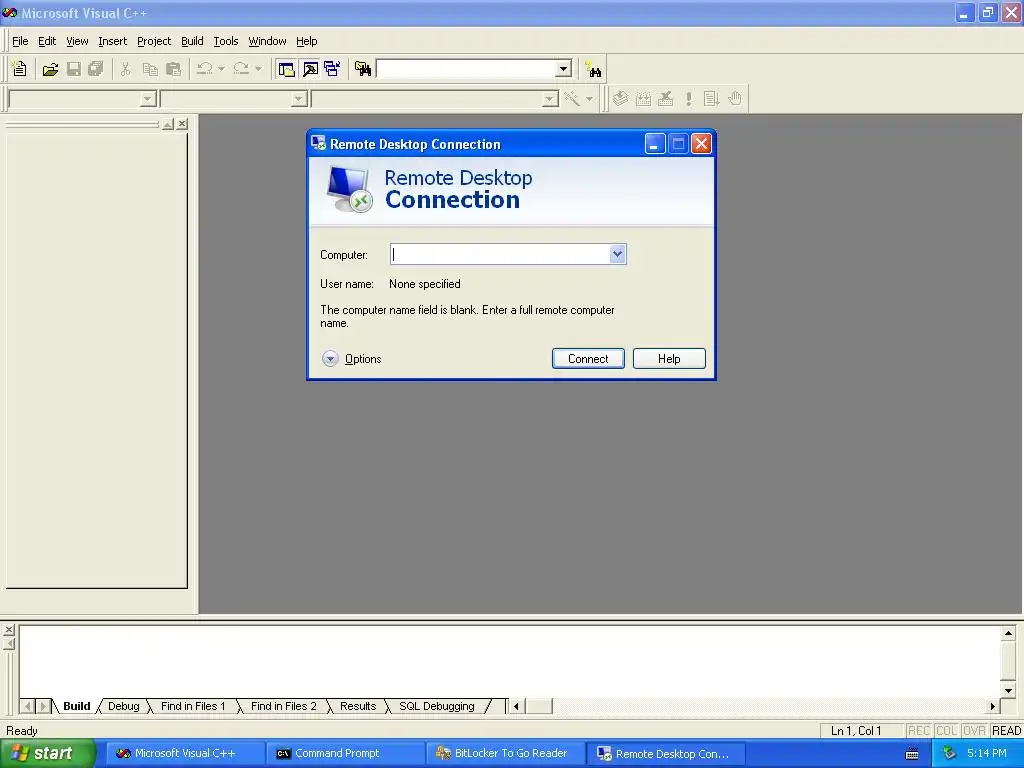Click the Insert Breakpoint hand icon
Viewport: 1024px width, 768px height.
pos(735,99)
